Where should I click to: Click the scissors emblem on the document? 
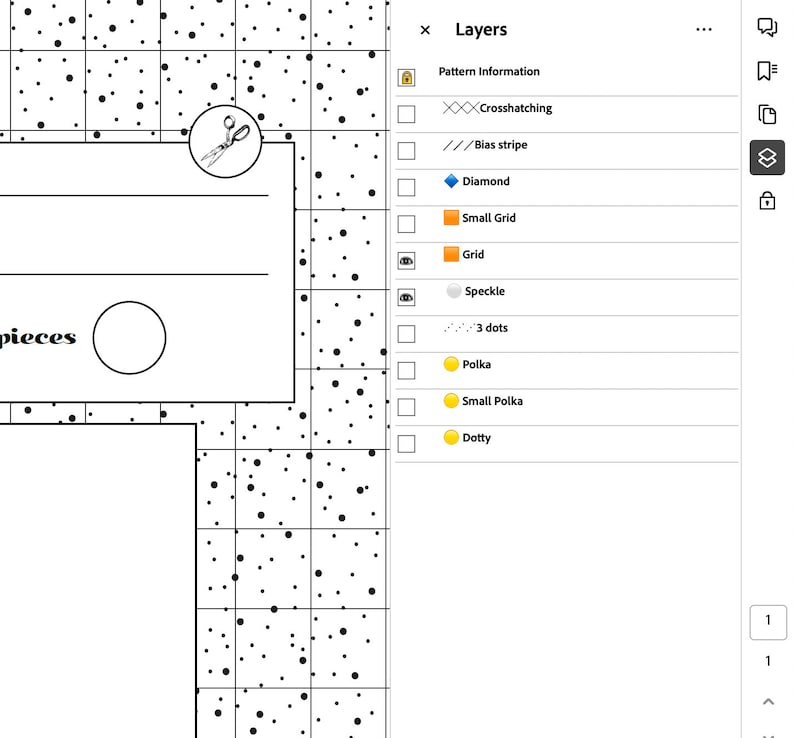pos(225,141)
